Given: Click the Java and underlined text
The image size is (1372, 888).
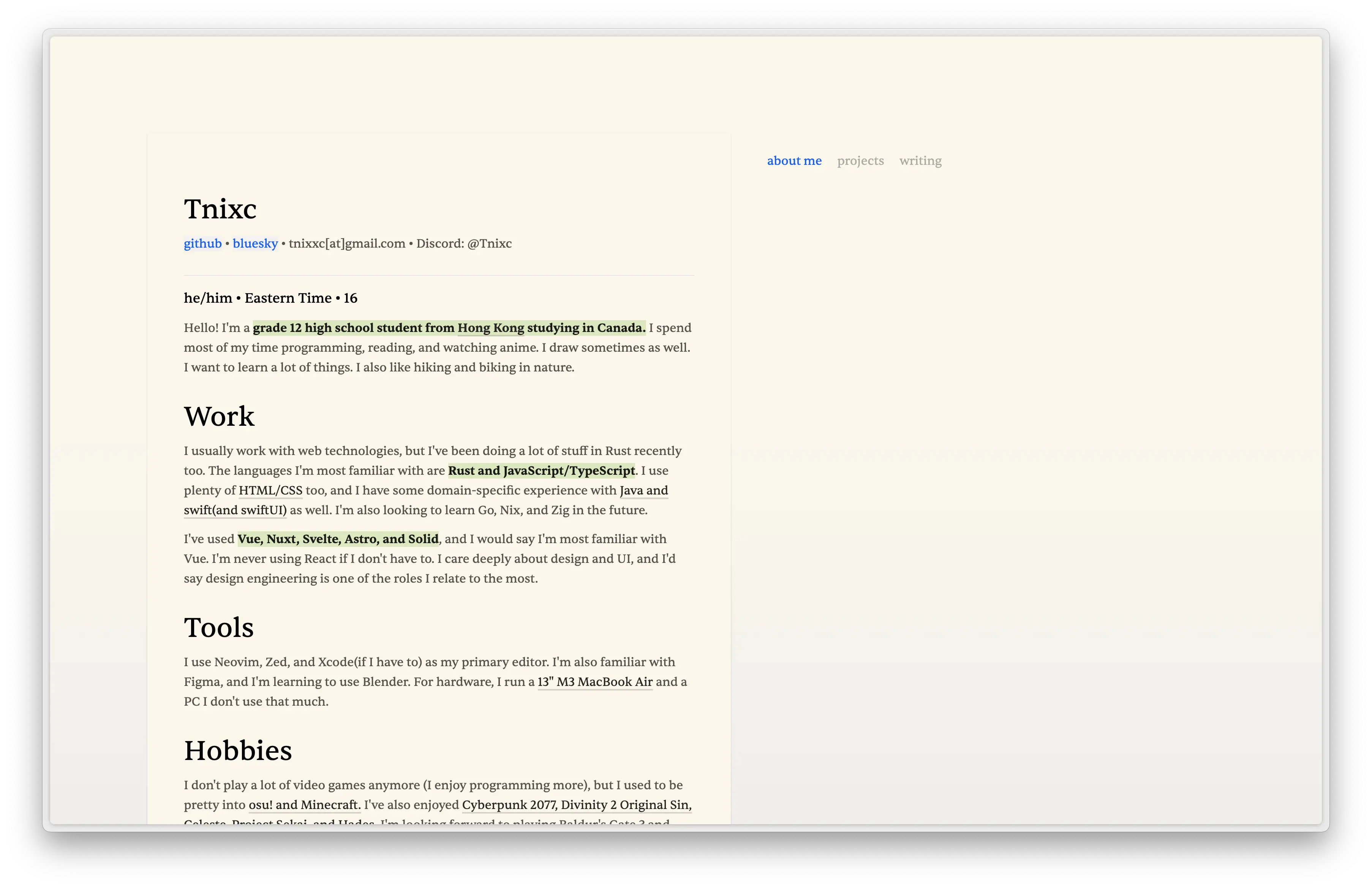Looking at the screenshot, I should pyautogui.click(x=643, y=490).
